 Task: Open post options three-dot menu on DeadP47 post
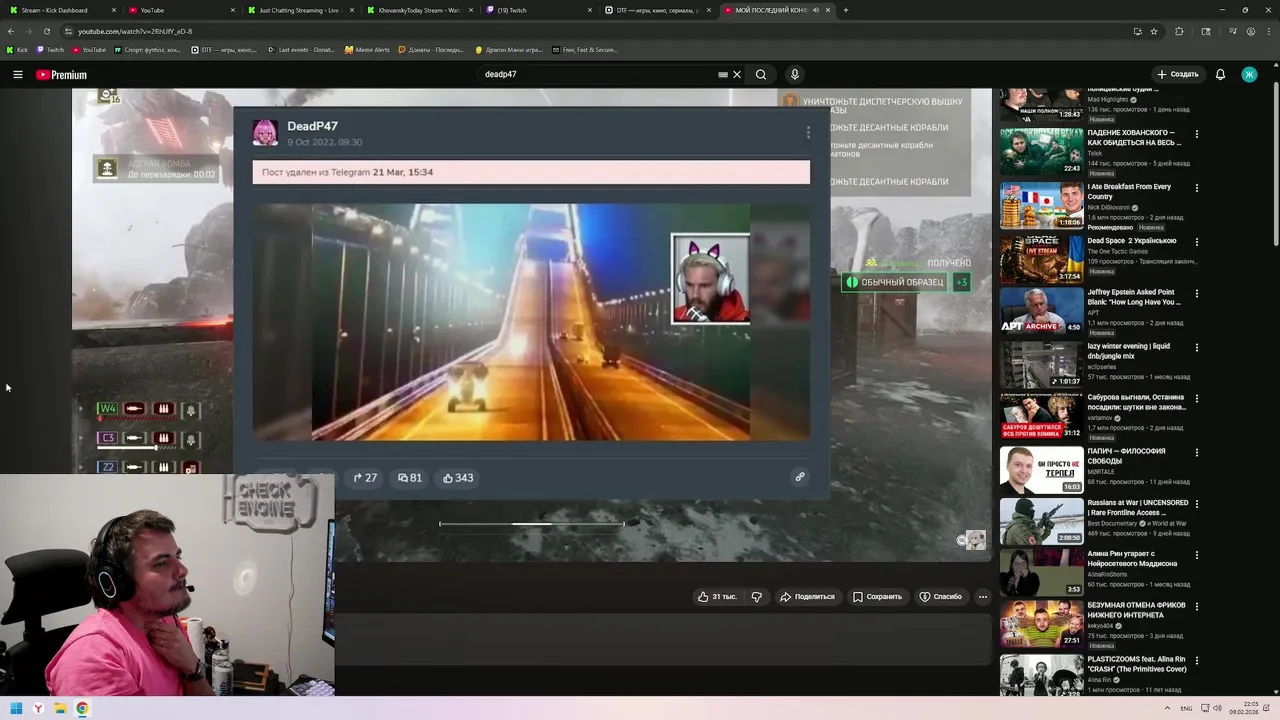click(808, 132)
